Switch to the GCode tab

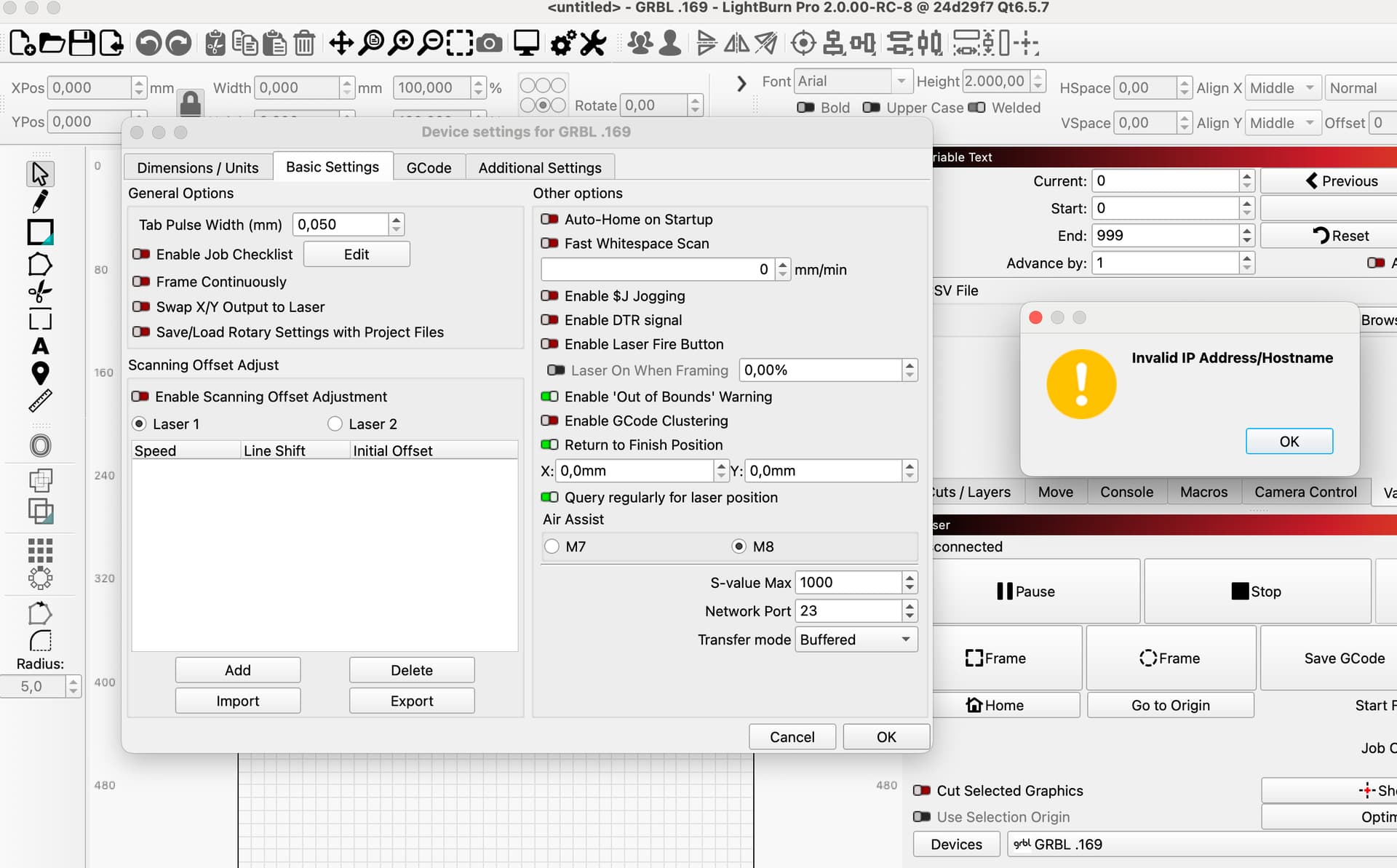click(429, 167)
